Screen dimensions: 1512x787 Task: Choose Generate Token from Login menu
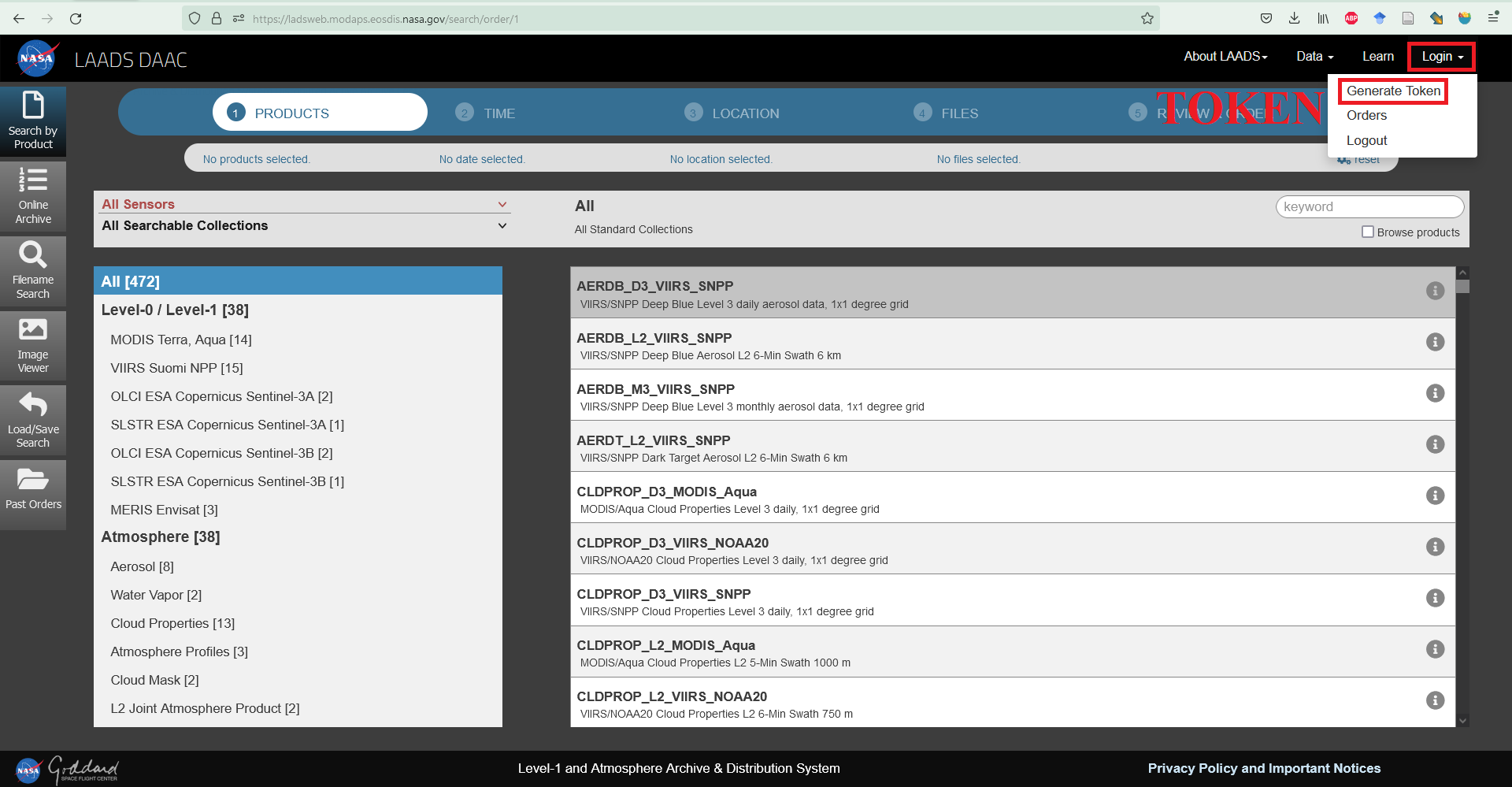1393,91
